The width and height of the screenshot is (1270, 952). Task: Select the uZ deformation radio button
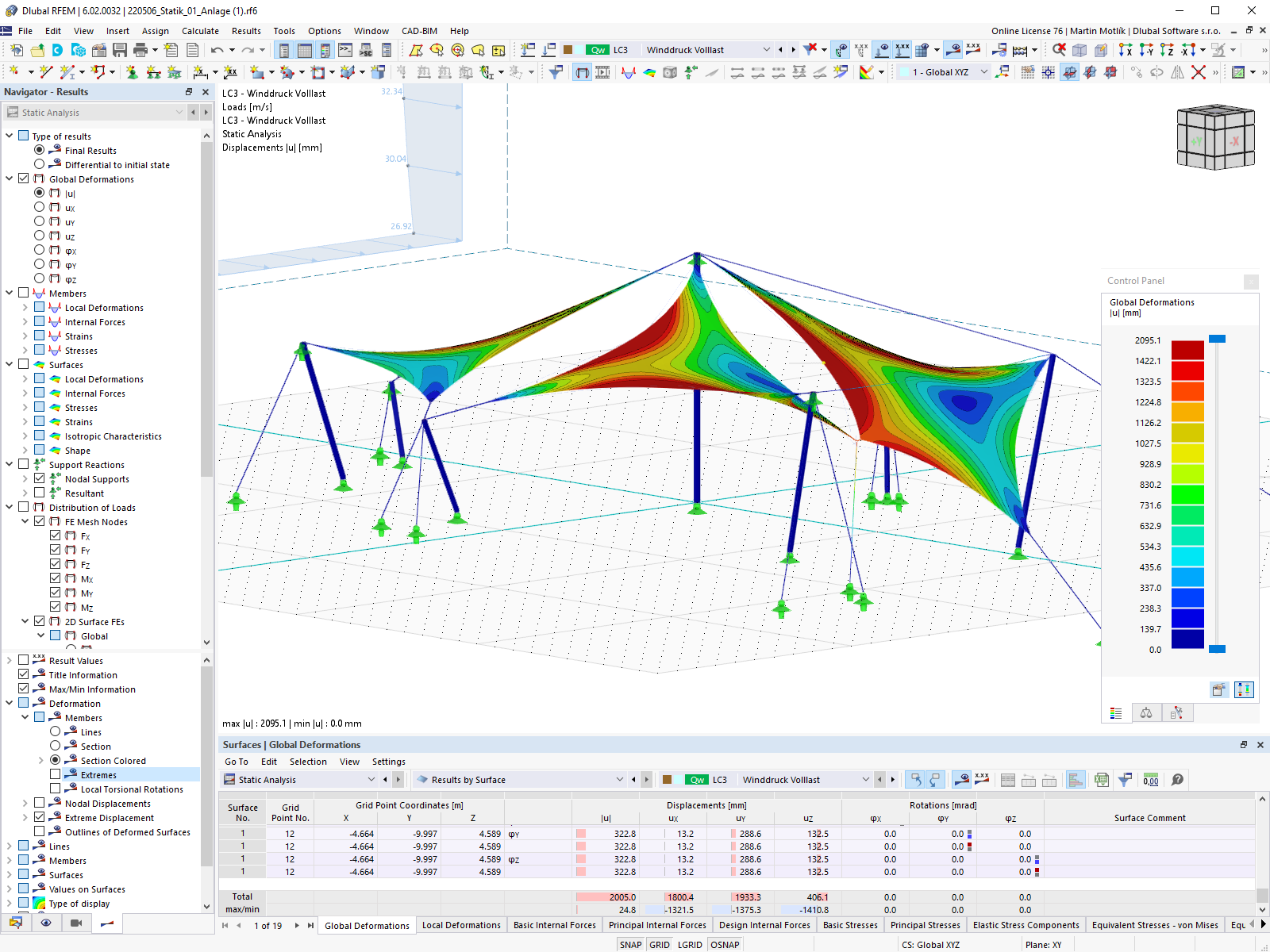39,236
